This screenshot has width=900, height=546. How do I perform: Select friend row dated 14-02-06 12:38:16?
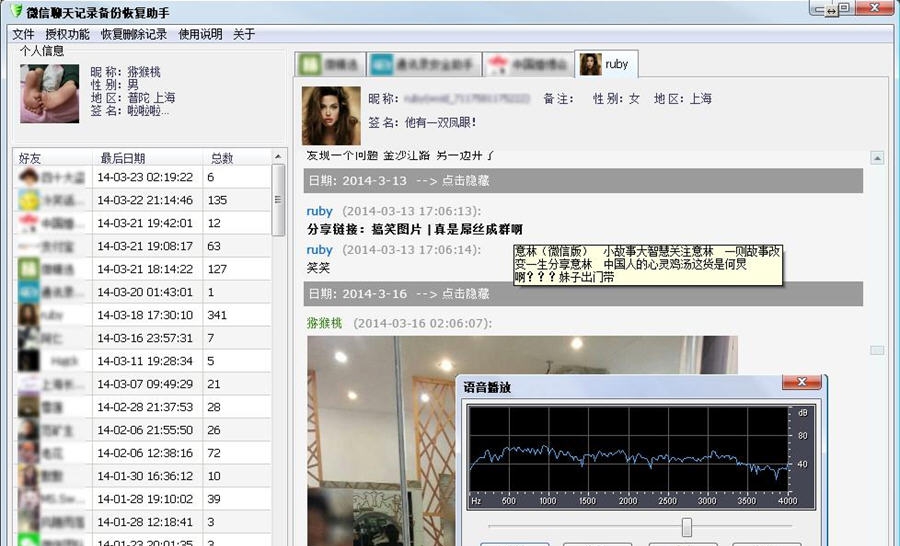click(x=143, y=453)
